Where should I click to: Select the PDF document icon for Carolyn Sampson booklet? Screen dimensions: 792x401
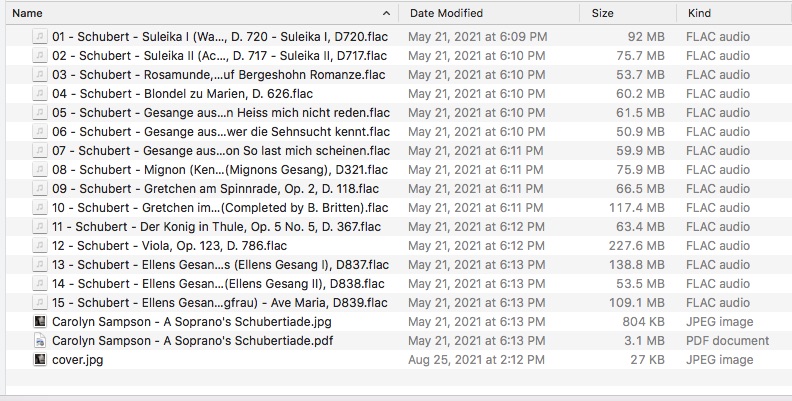[39, 341]
